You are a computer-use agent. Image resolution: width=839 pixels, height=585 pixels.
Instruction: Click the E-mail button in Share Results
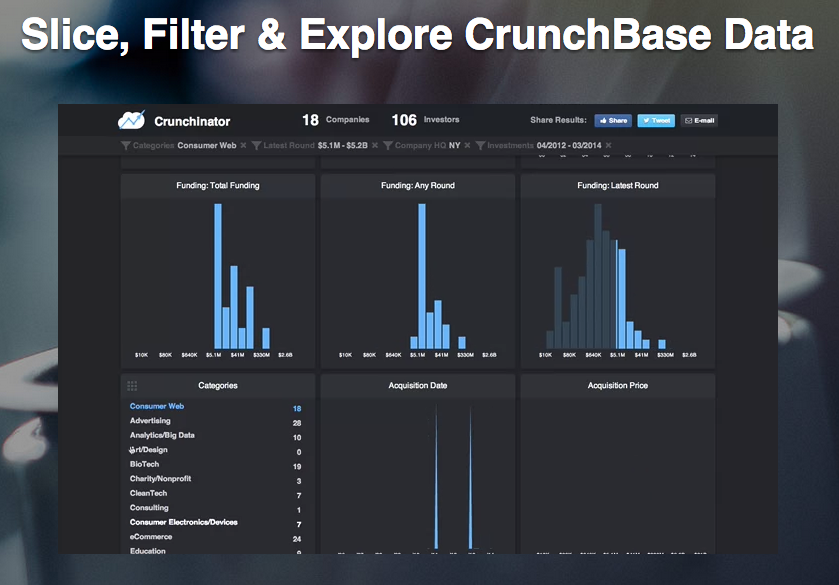[699, 120]
